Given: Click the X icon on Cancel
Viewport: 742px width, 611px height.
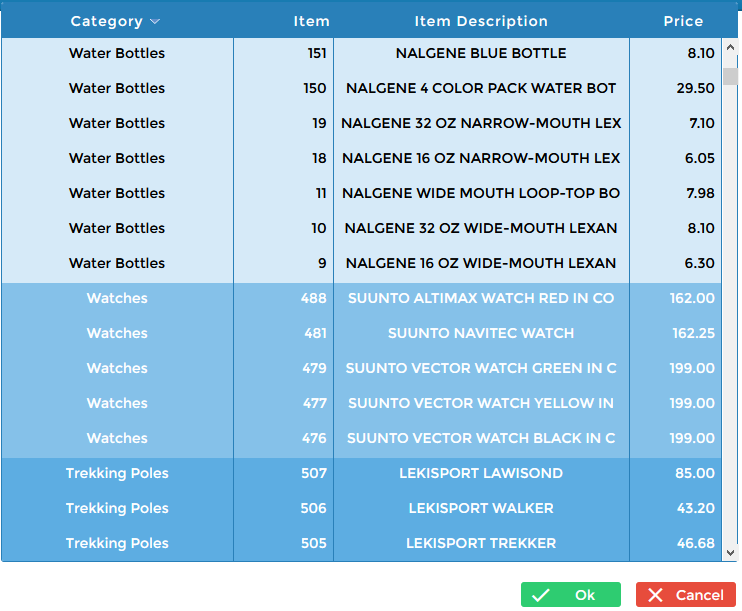Looking at the screenshot, I should [655, 595].
